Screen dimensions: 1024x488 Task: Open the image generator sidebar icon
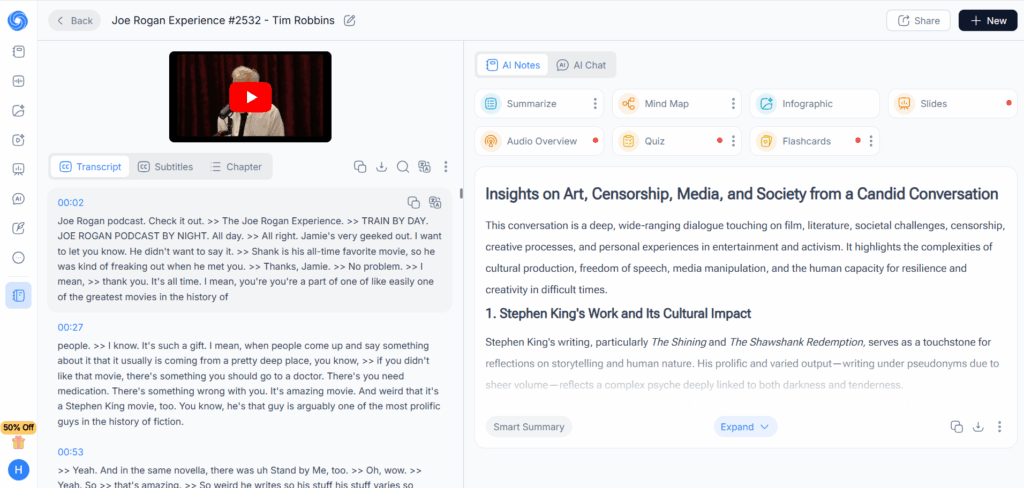tap(18, 110)
